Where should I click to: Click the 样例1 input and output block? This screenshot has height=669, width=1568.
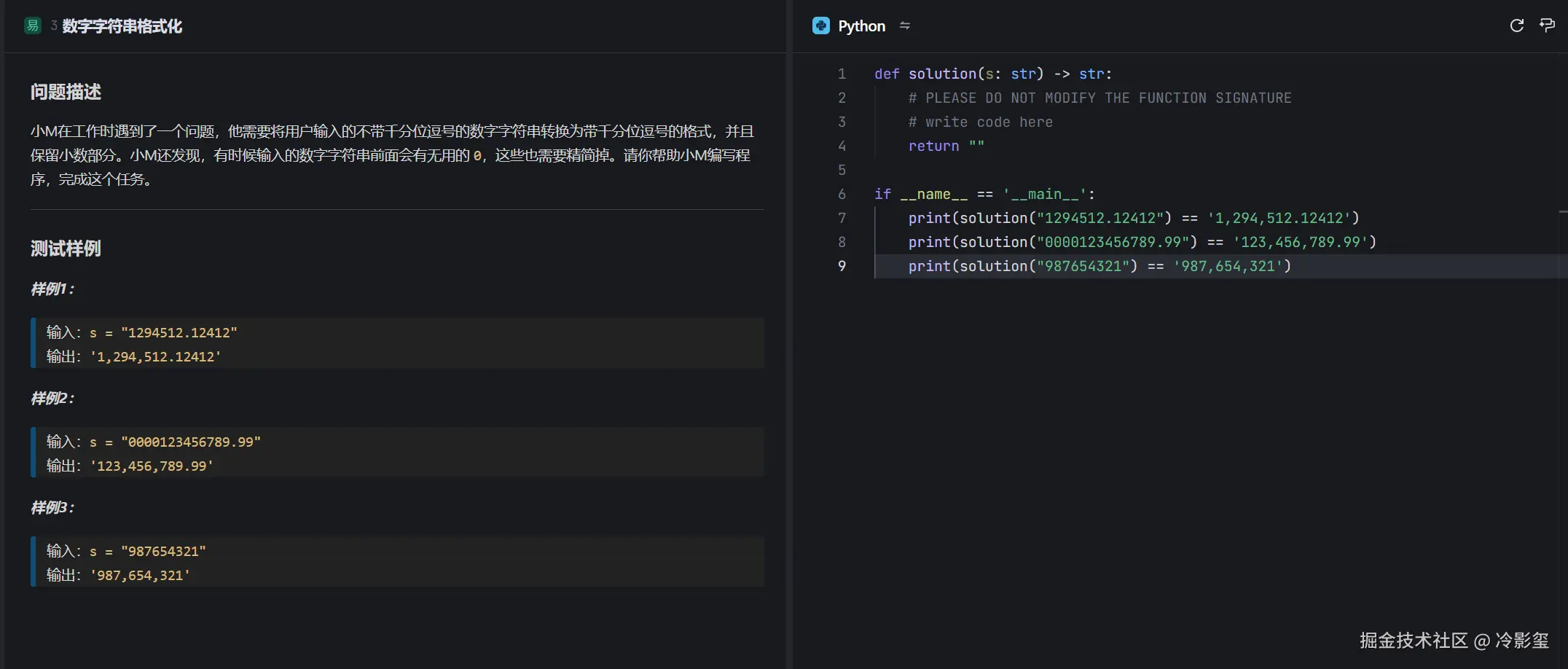[x=397, y=343]
